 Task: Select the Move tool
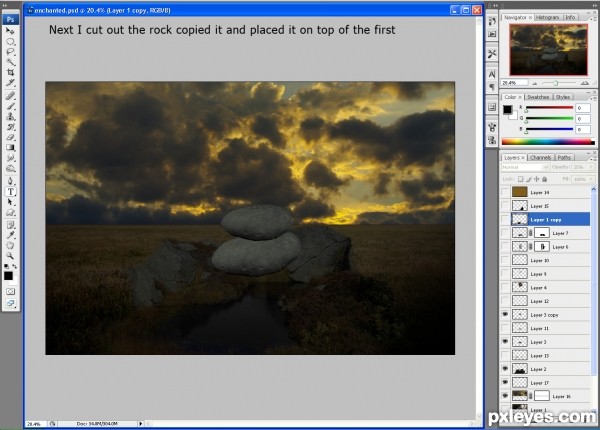click(x=10, y=31)
